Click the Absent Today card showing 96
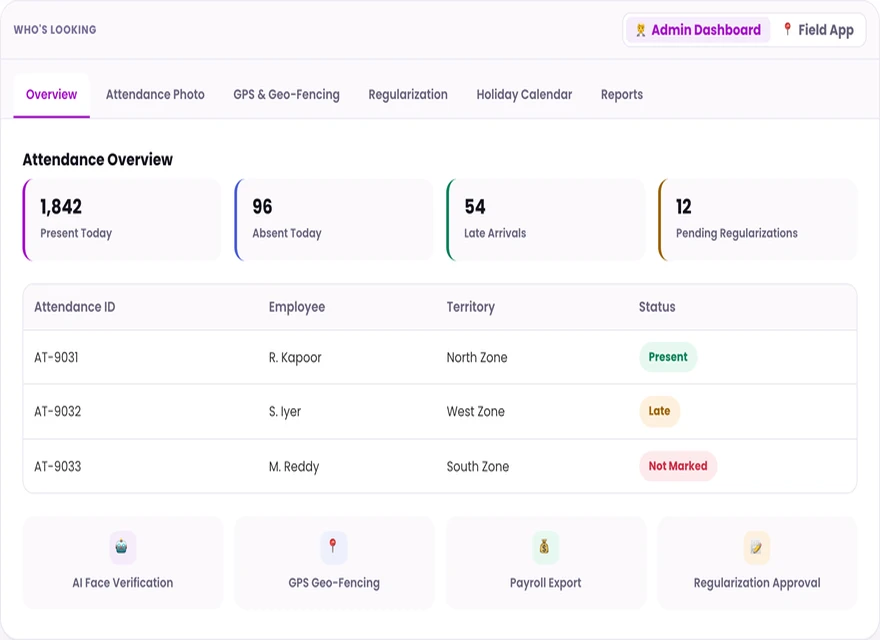 [334, 220]
